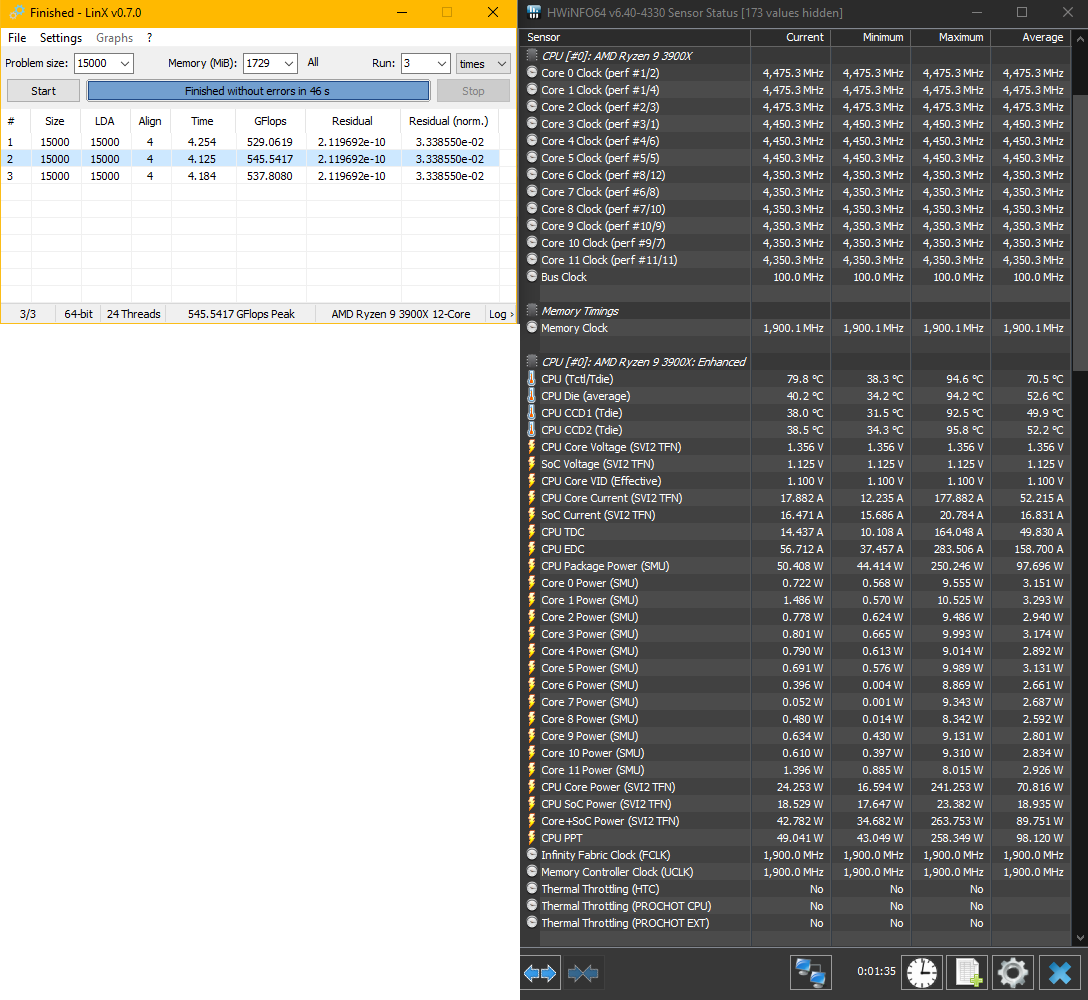Click the CPU PPT lightning icon
Image resolution: width=1088 pixels, height=1000 pixels.
point(532,838)
